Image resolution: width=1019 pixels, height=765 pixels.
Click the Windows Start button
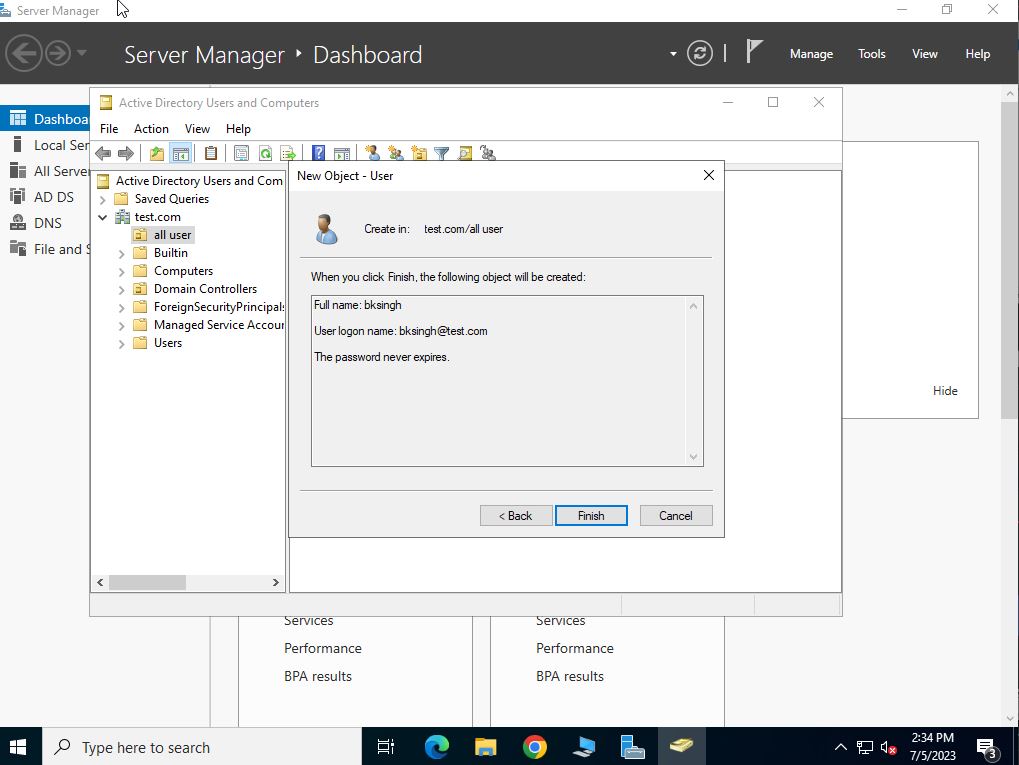[x=18, y=747]
